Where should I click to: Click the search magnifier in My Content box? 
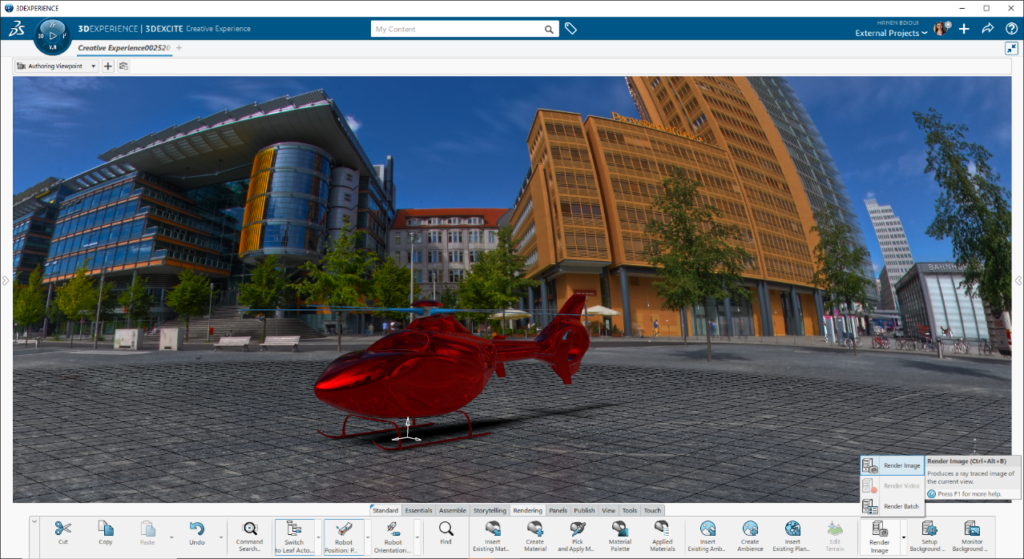(x=549, y=29)
